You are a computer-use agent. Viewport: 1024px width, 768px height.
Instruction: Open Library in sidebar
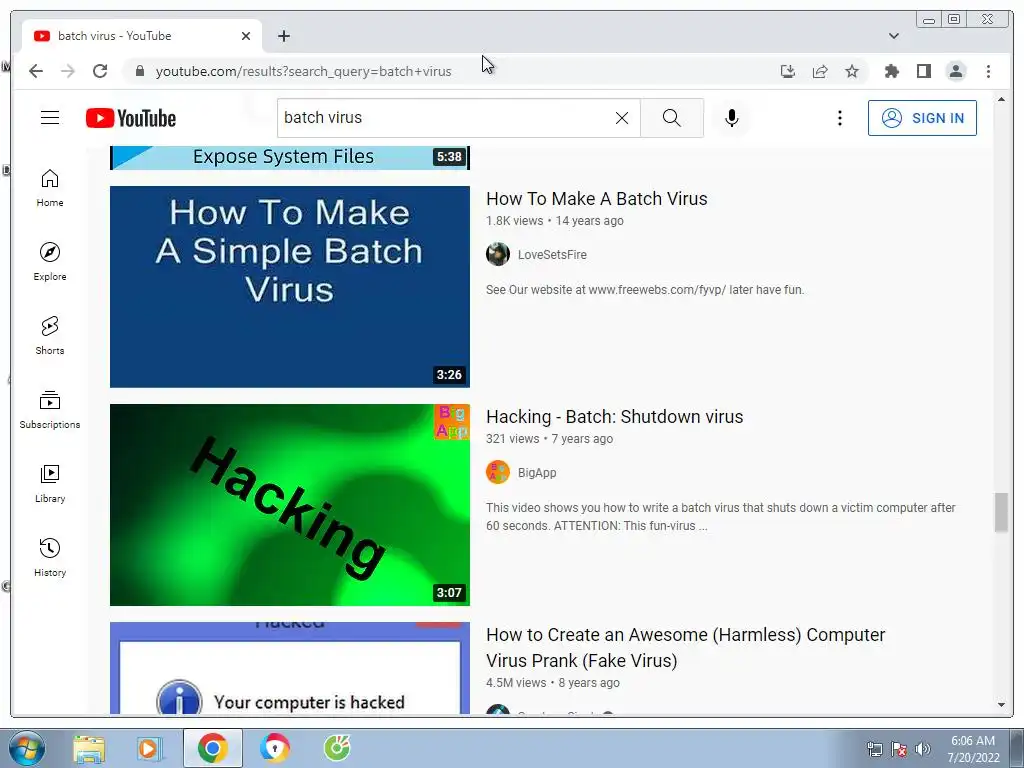click(x=50, y=483)
